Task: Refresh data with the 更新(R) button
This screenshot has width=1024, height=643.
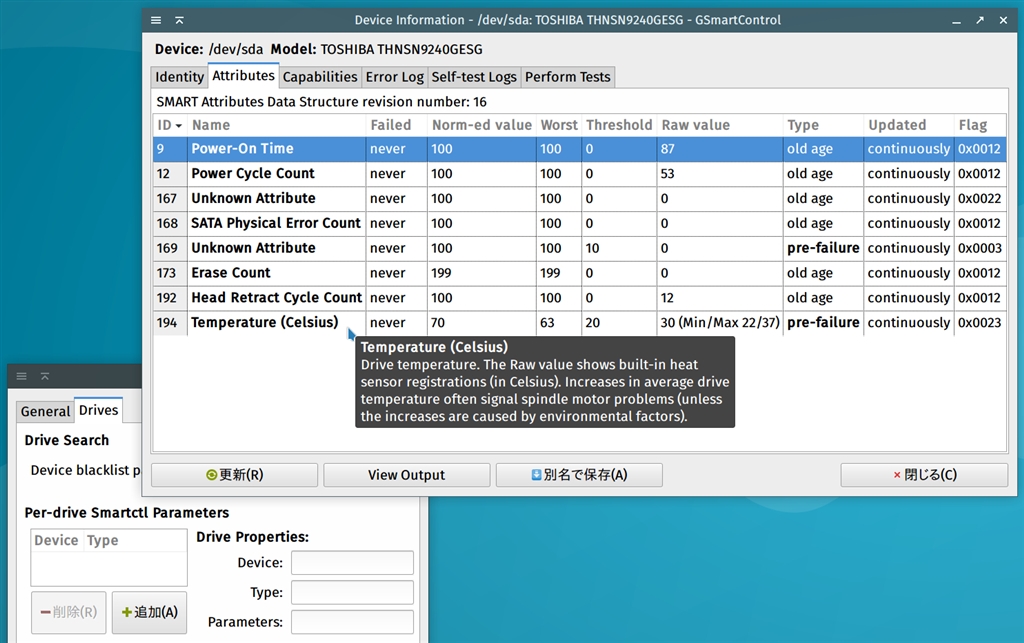Action: pyautogui.click(x=234, y=475)
